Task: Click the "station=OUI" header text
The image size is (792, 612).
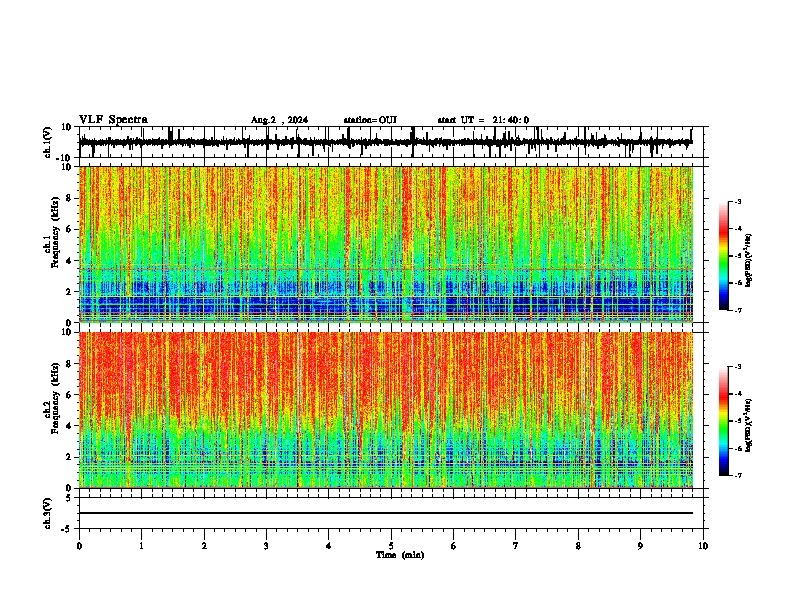Action: point(370,120)
